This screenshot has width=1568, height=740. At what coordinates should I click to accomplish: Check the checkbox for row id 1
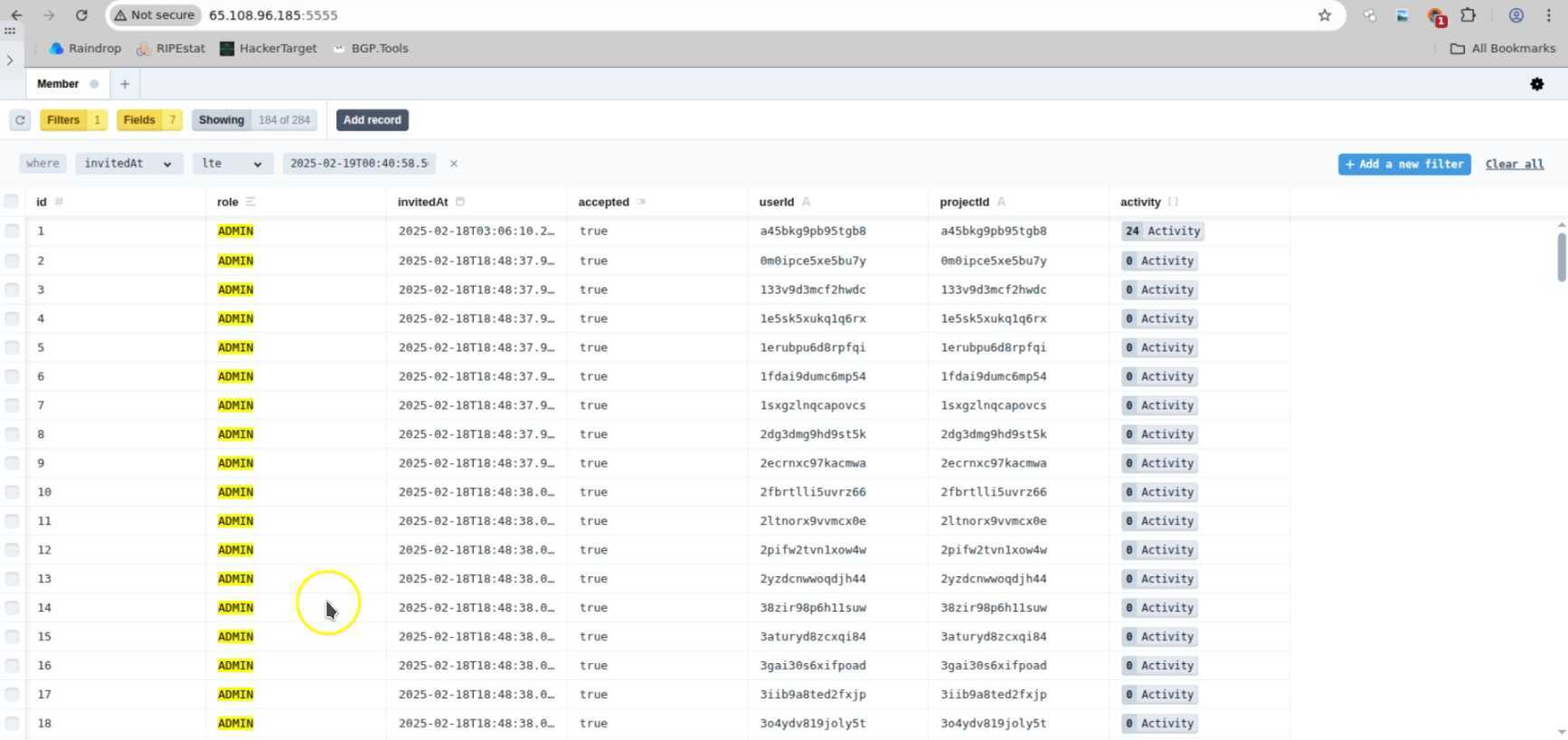click(12, 231)
